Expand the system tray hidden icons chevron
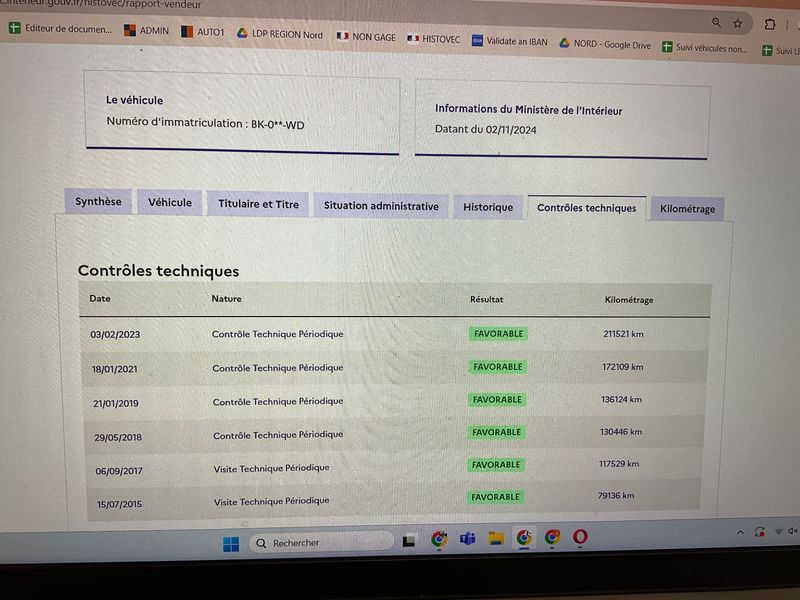Image resolution: width=800 pixels, height=600 pixels. pos(740,533)
